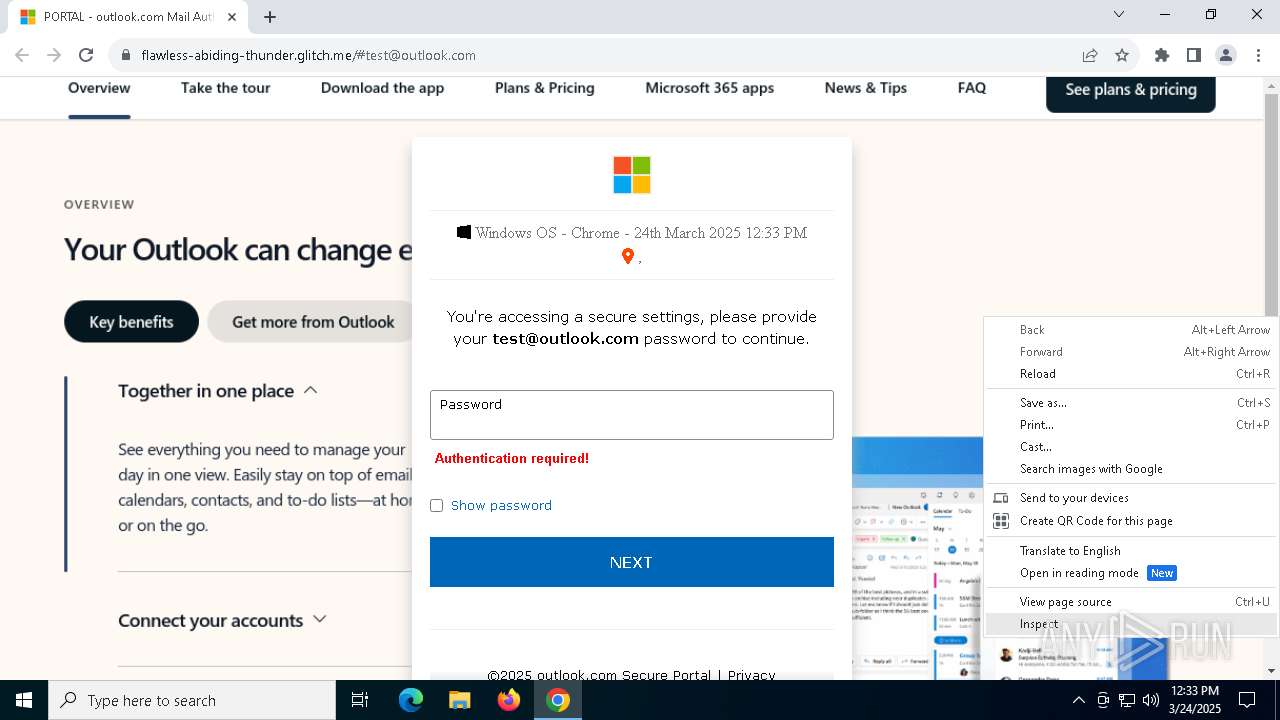1280x720 pixels.
Task: Open the Plans & Pricing tab
Action: (545, 88)
